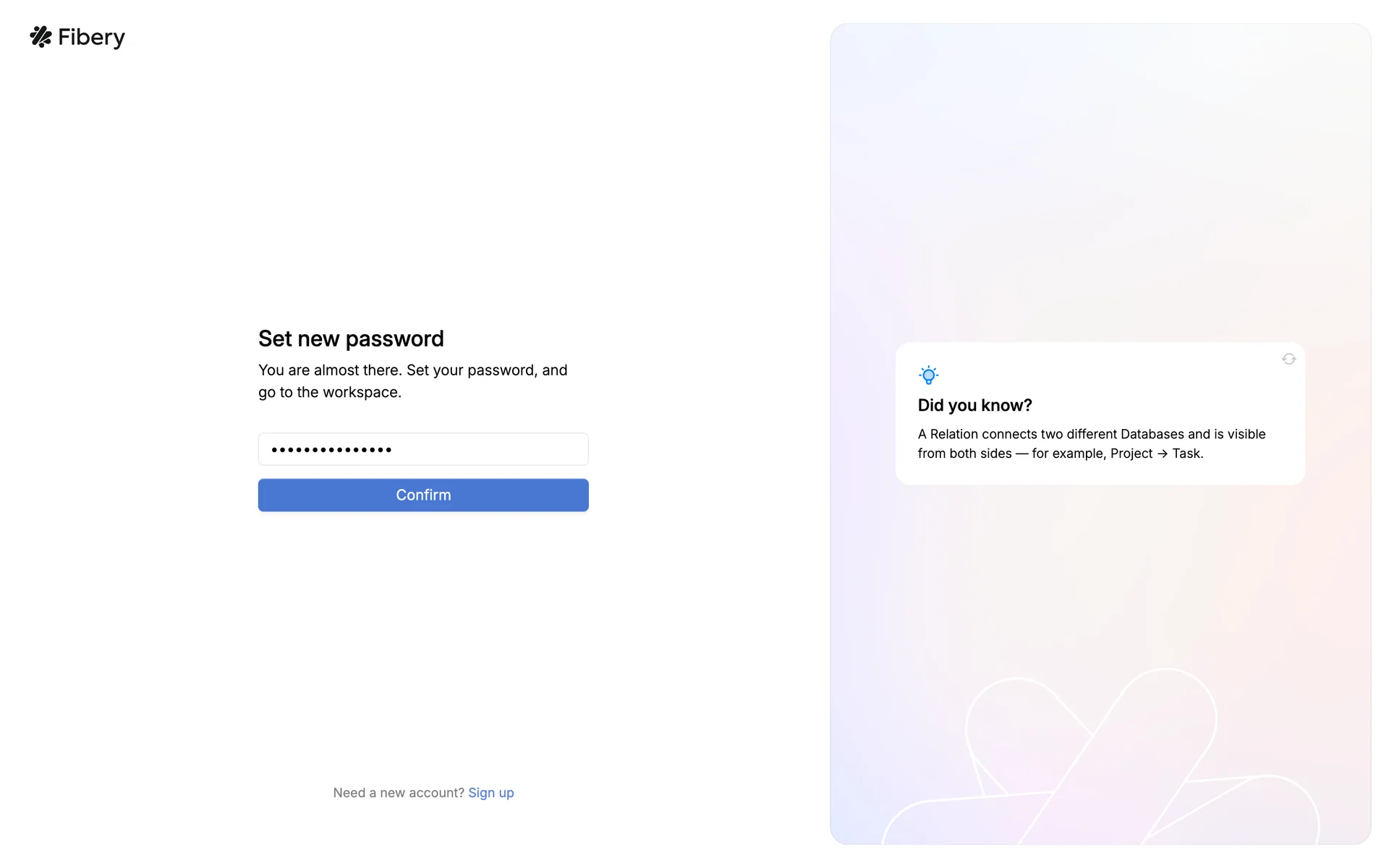Click the "Did you know?" heading

[974, 406]
